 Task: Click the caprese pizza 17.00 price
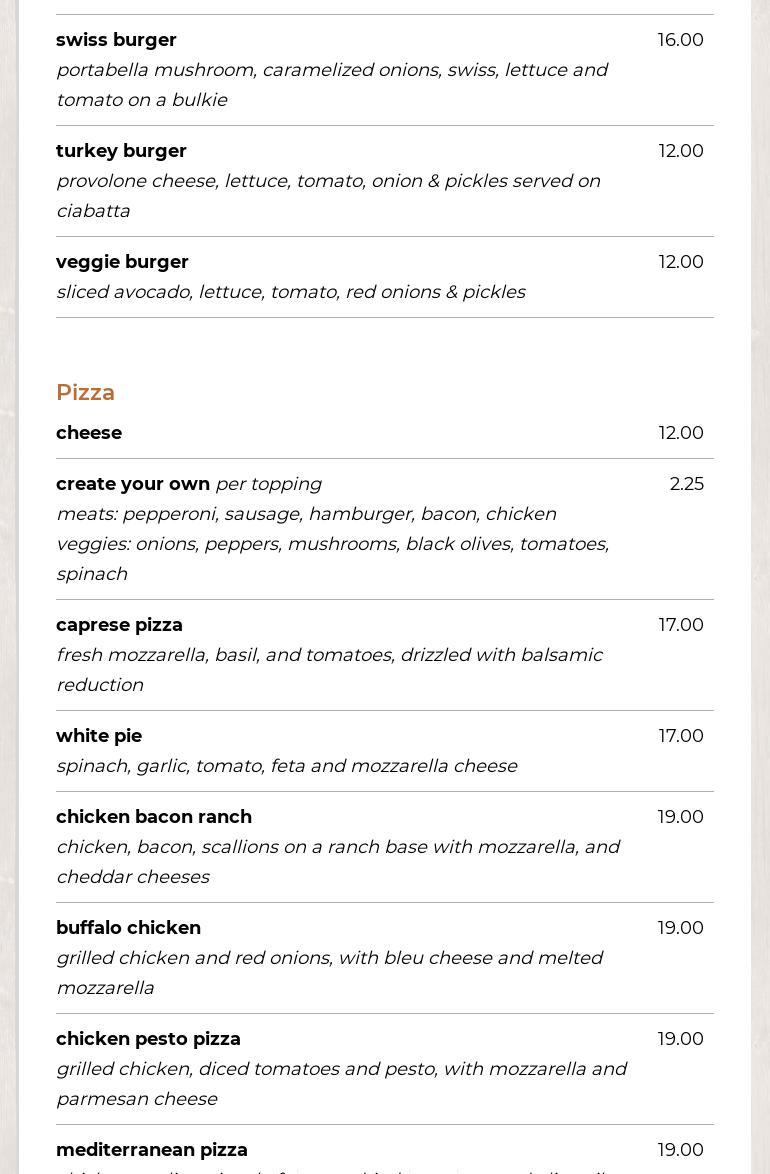680,625
